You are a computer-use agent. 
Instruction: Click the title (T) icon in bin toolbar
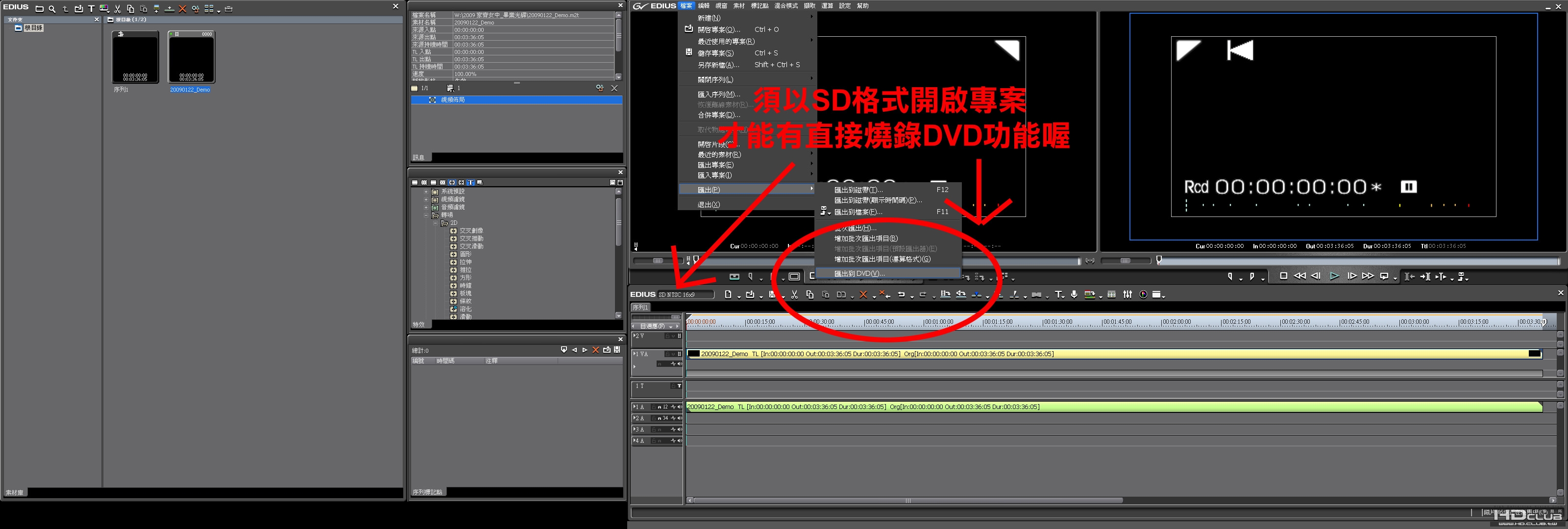[91, 8]
